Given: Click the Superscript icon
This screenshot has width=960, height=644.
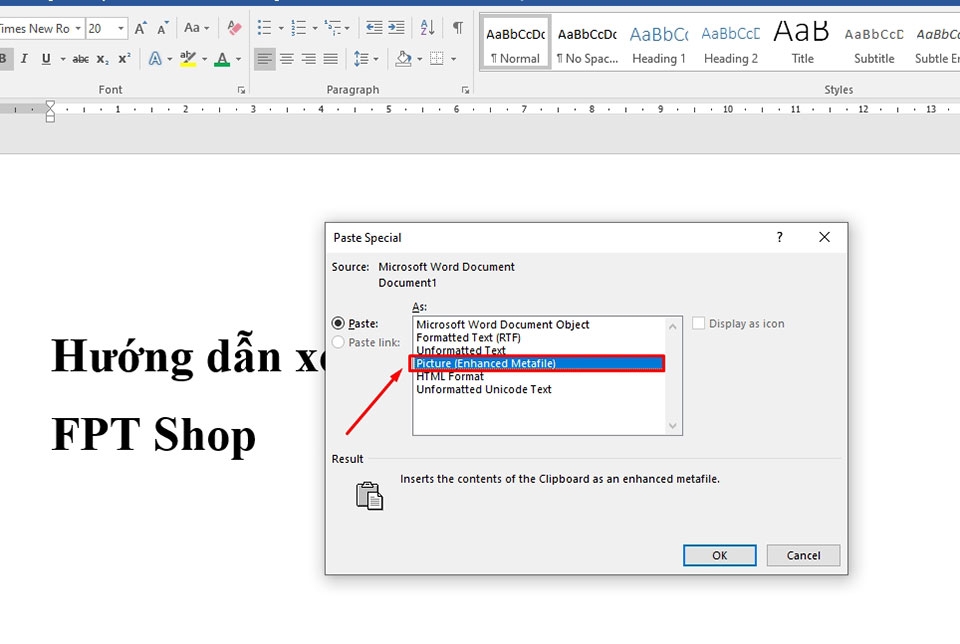Looking at the screenshot, I should 124,59.
